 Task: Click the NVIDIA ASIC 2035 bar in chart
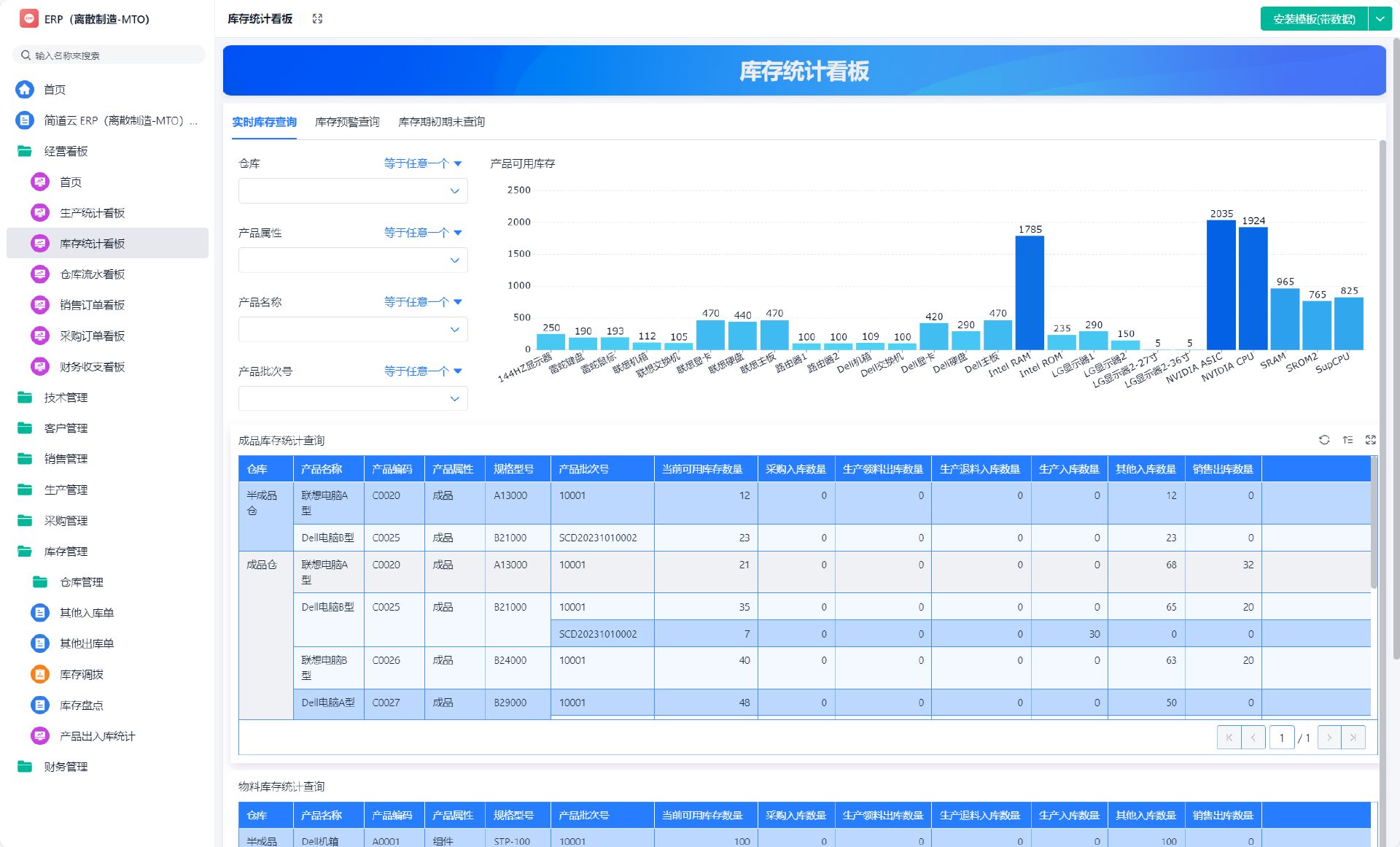coord(1221,285)
